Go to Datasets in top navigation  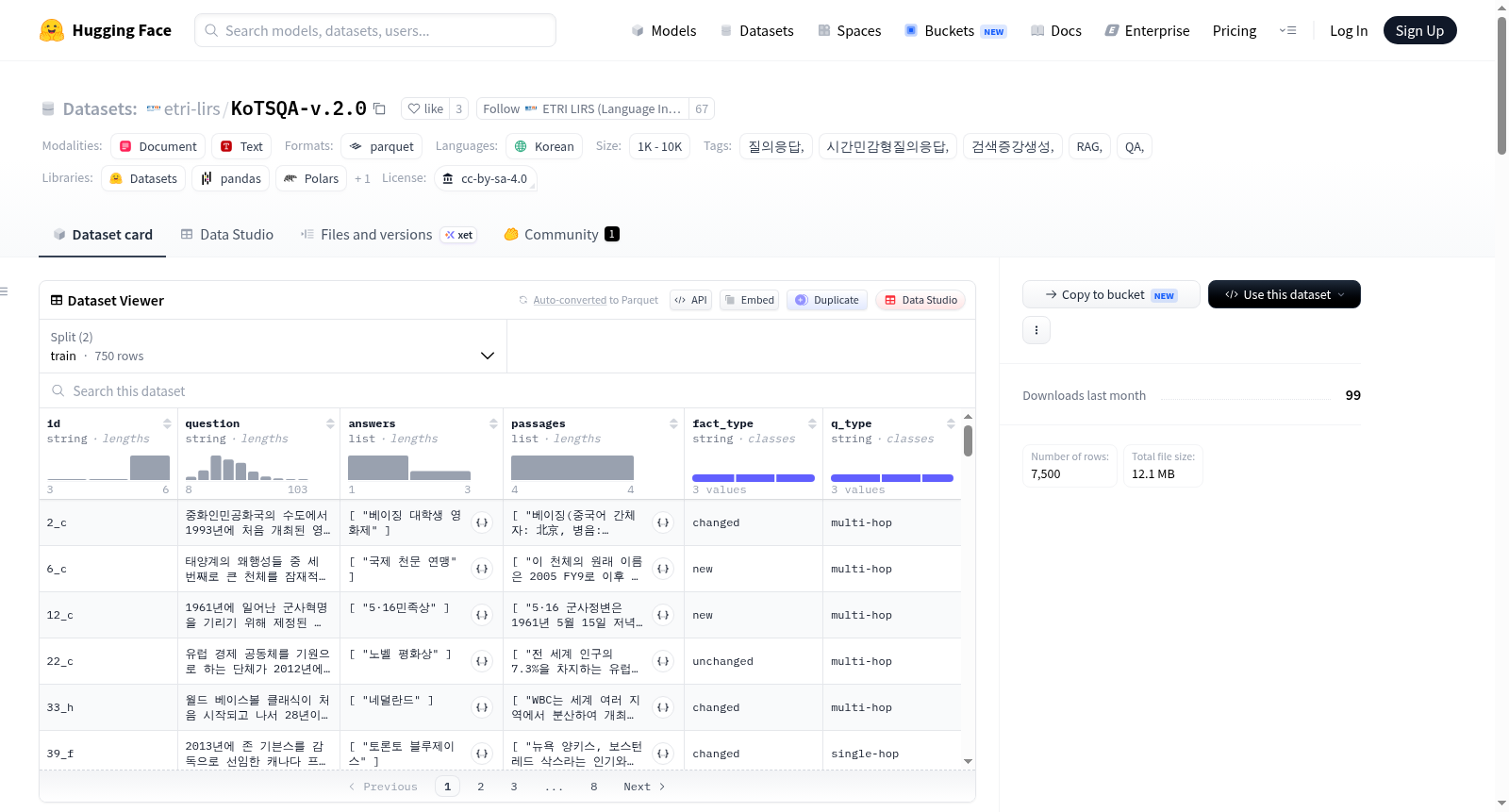[x=756, y=30]
